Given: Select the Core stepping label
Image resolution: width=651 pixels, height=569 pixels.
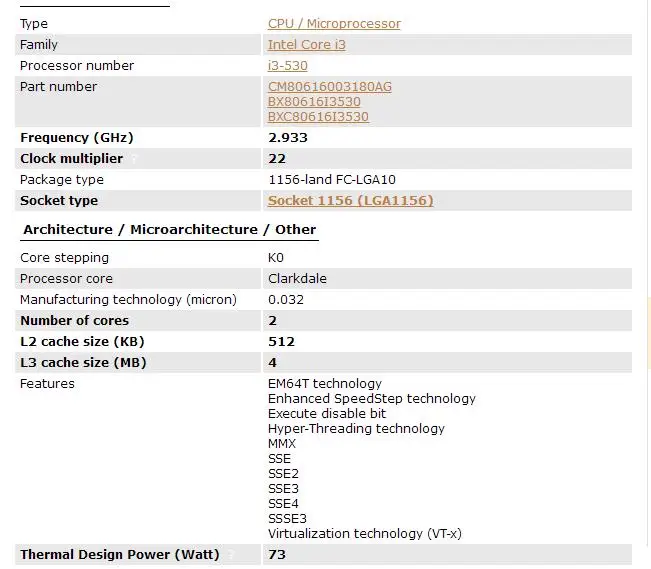Looking at the screenshot, I should pyautogui.click(x=64, y=258).
